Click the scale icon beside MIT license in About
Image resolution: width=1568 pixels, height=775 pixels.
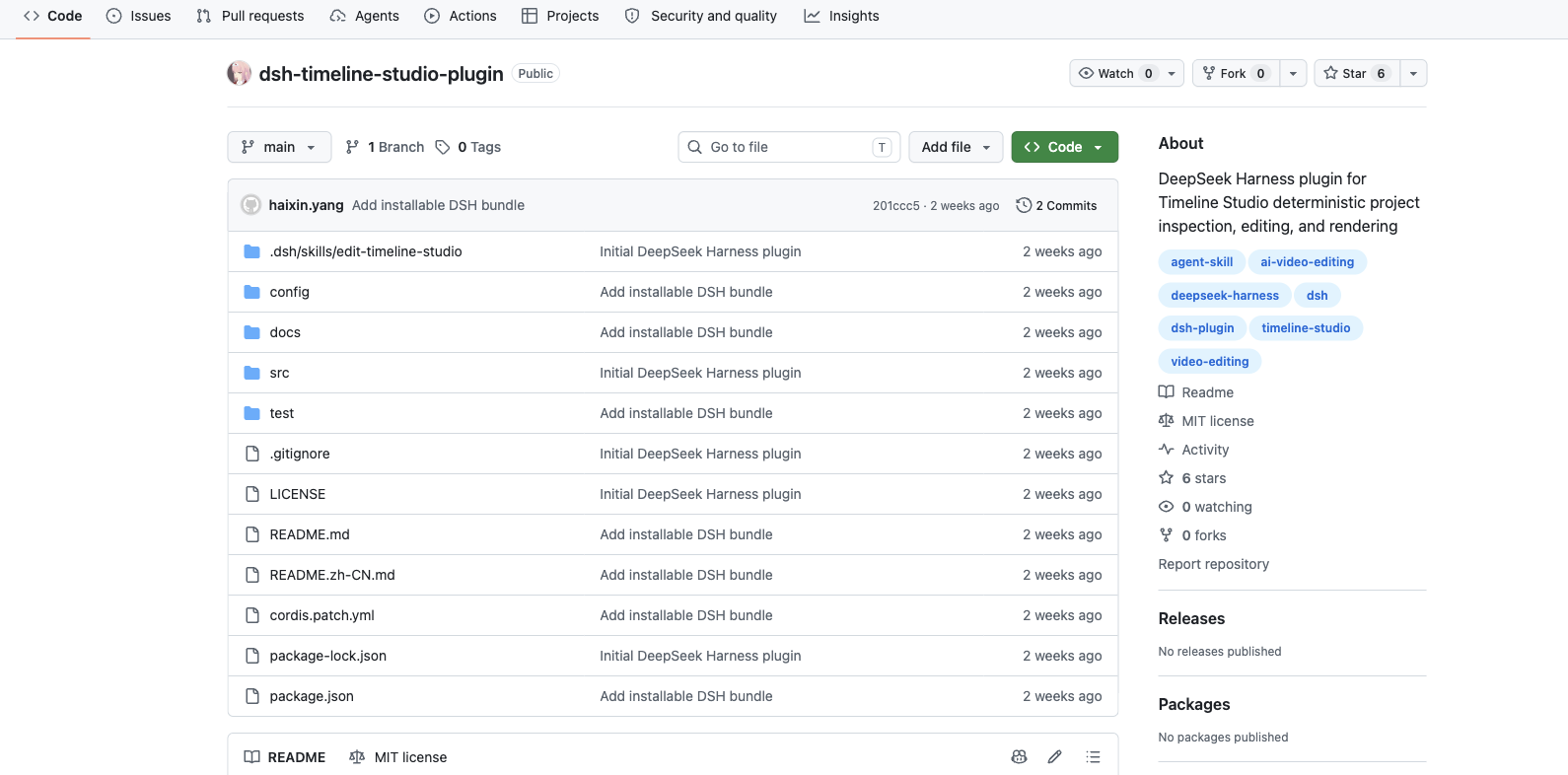coord(1167,421)
